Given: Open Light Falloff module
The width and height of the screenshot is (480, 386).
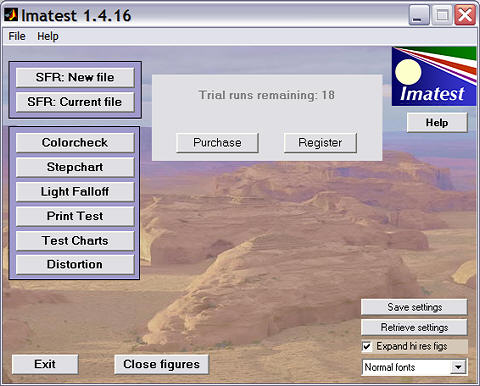Looking at the screenshot, I should 75,192.
